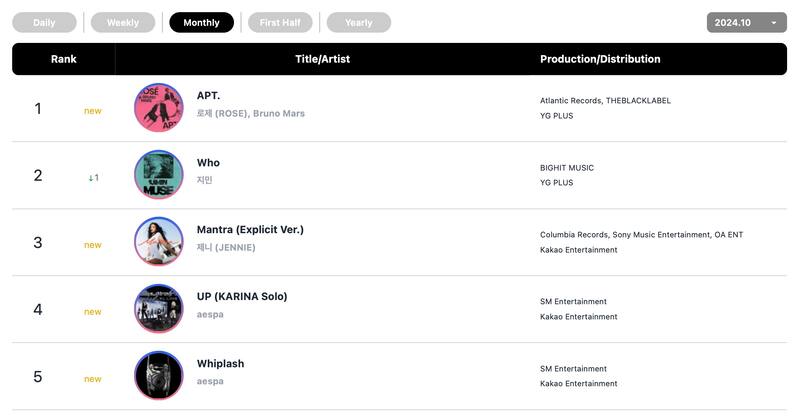800x417 pixels.
Task: Click the Production/Distribution column header
Action: click(600, 59)
